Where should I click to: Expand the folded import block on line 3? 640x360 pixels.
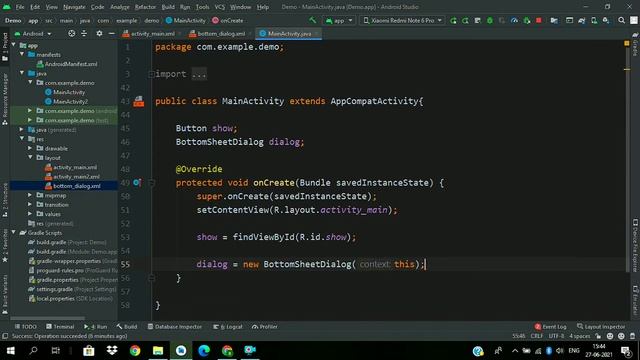pos(151,74)
